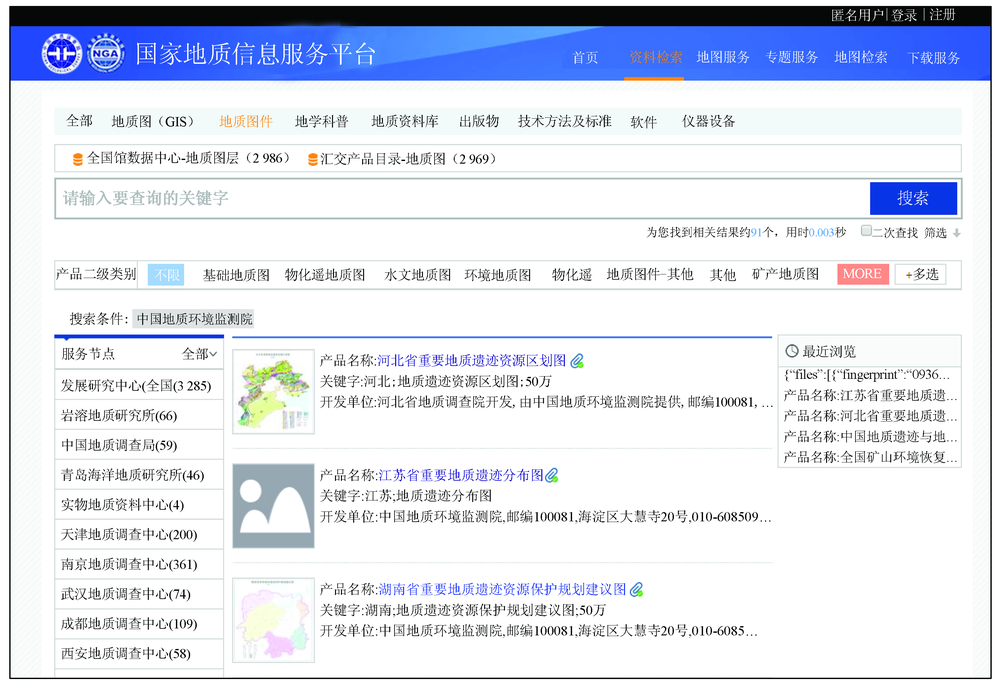The image size is (1000, 684).
Task: Filter by 物化遥地质图 category
Action: 325,275
